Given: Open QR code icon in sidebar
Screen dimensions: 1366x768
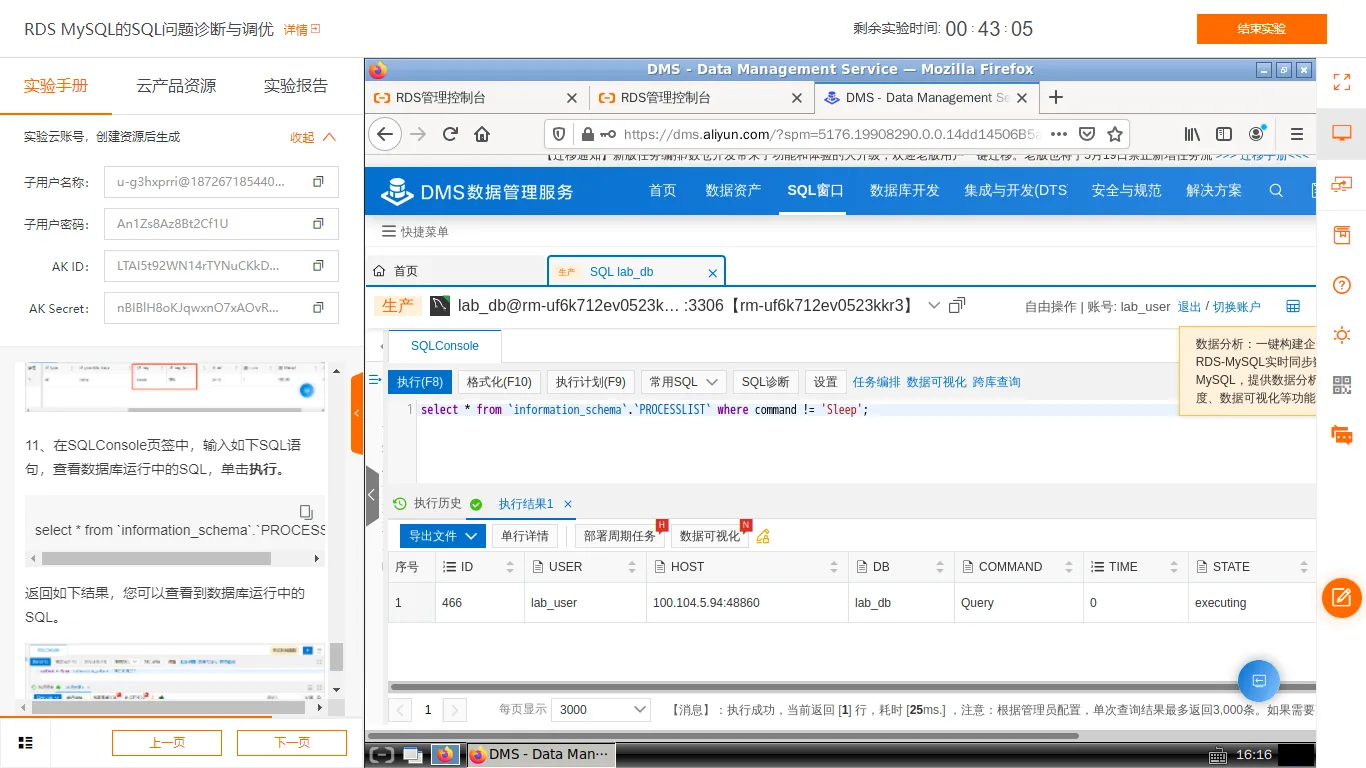Looking at the screenshot, I should (1342, 385).
